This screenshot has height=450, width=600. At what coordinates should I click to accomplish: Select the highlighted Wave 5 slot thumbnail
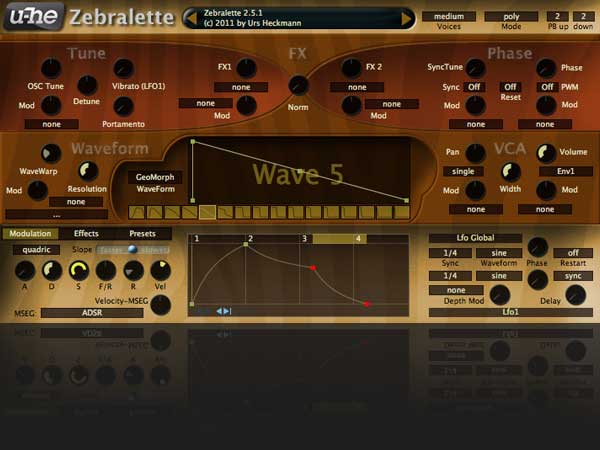click(x=207, y=212)
